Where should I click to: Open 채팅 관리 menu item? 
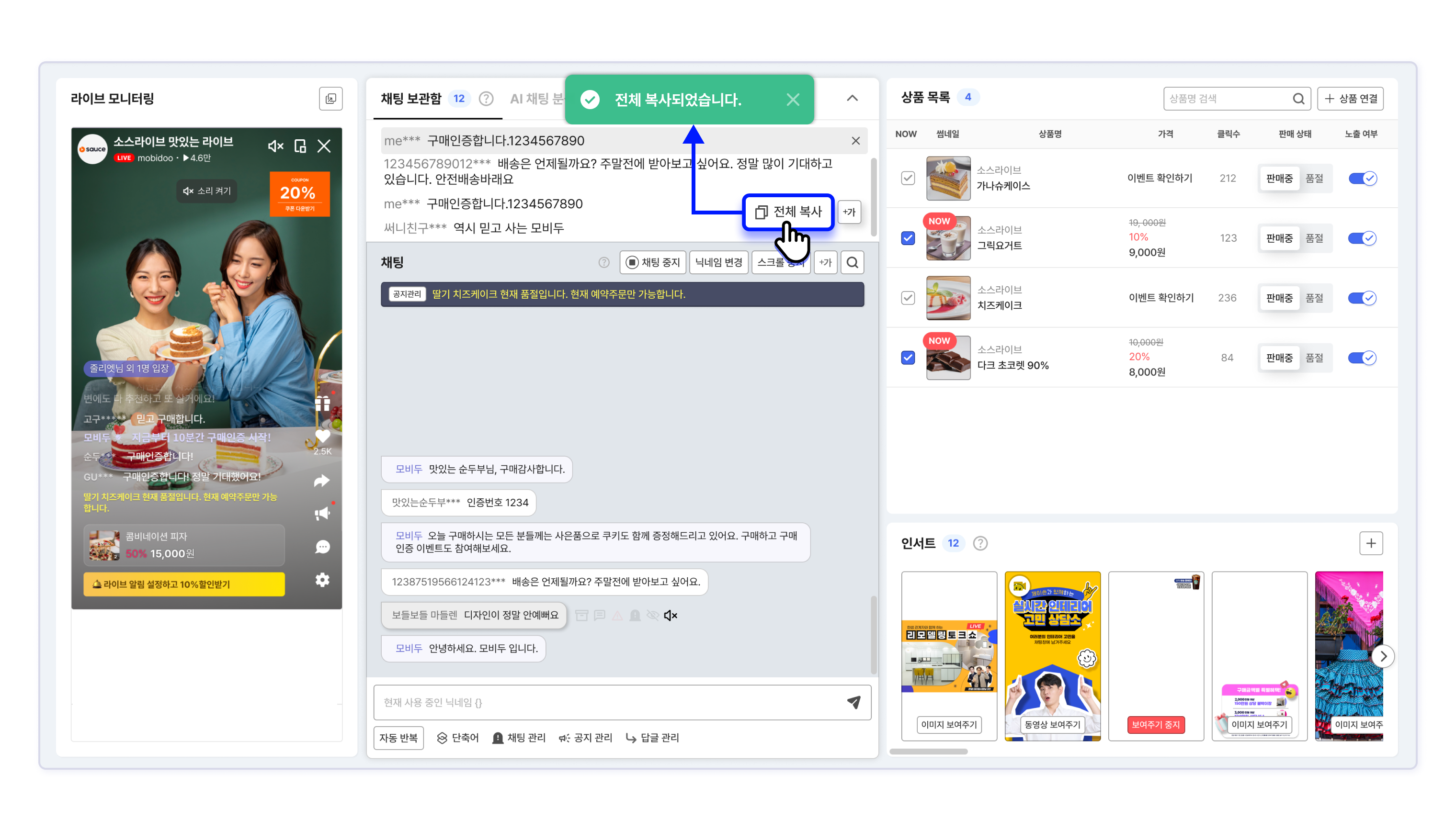518,737
